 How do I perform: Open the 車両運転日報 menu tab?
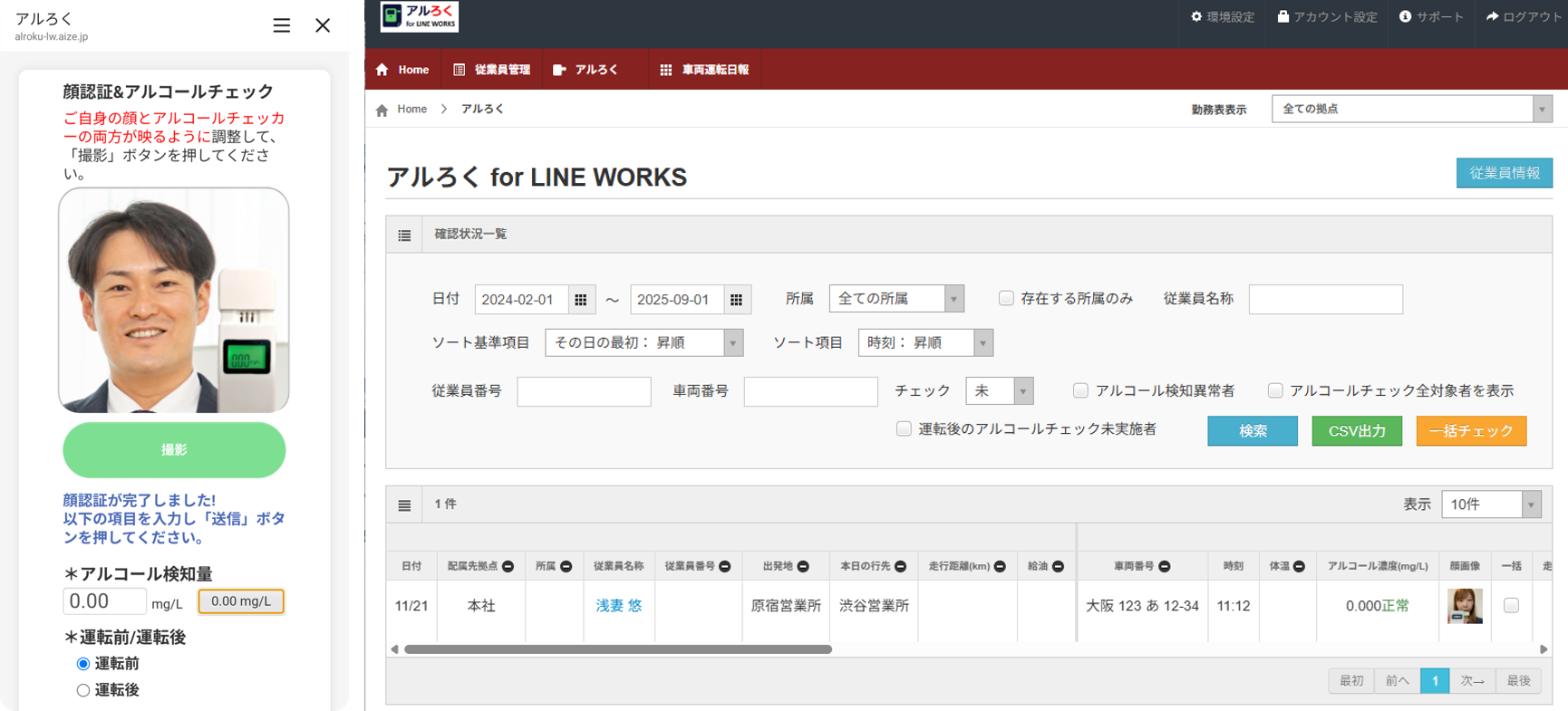704,70
